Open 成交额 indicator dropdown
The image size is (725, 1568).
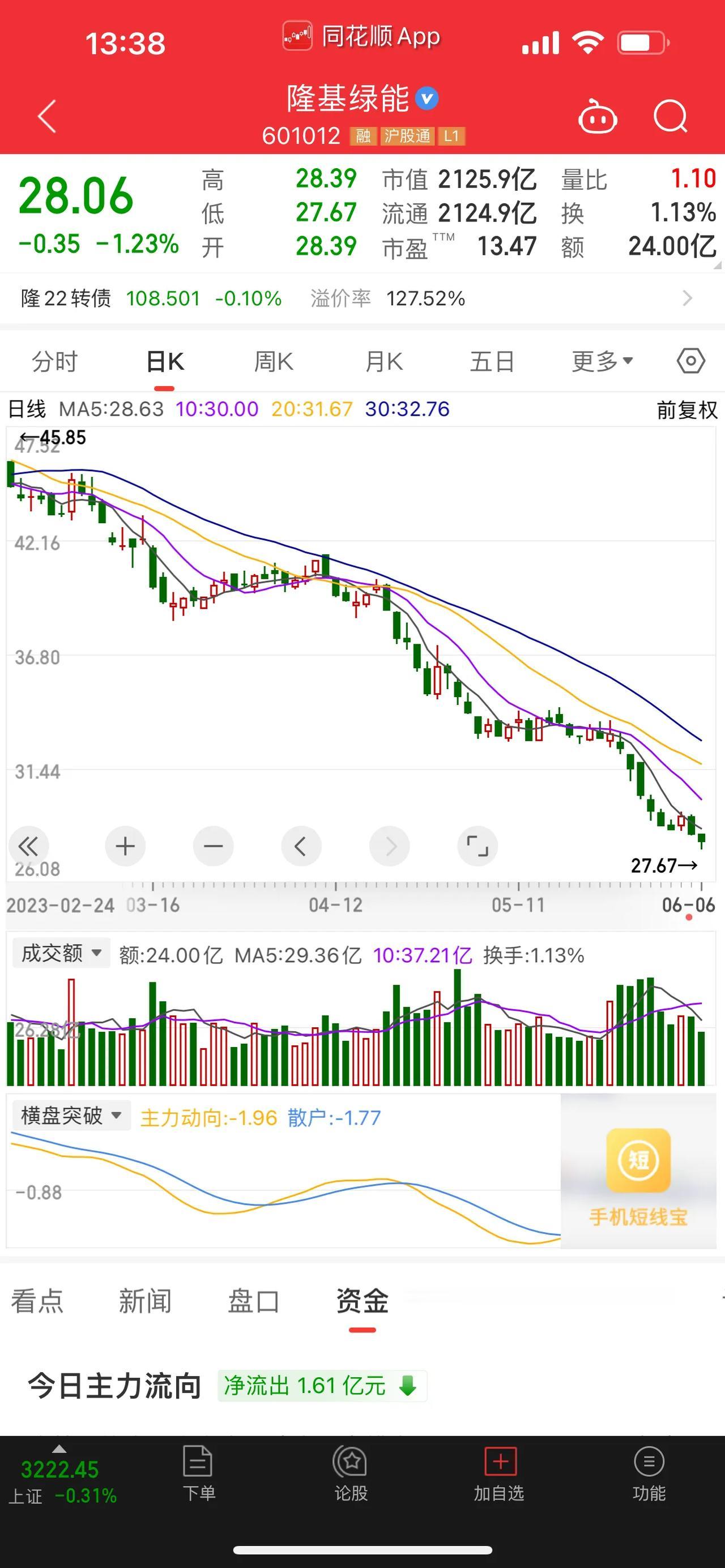(61, 952)
